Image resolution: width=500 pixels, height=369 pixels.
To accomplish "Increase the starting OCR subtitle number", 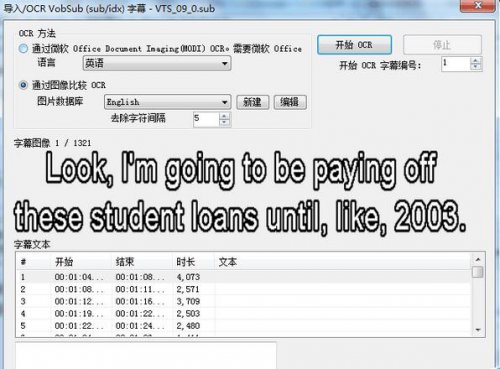I will coord(476,60).
